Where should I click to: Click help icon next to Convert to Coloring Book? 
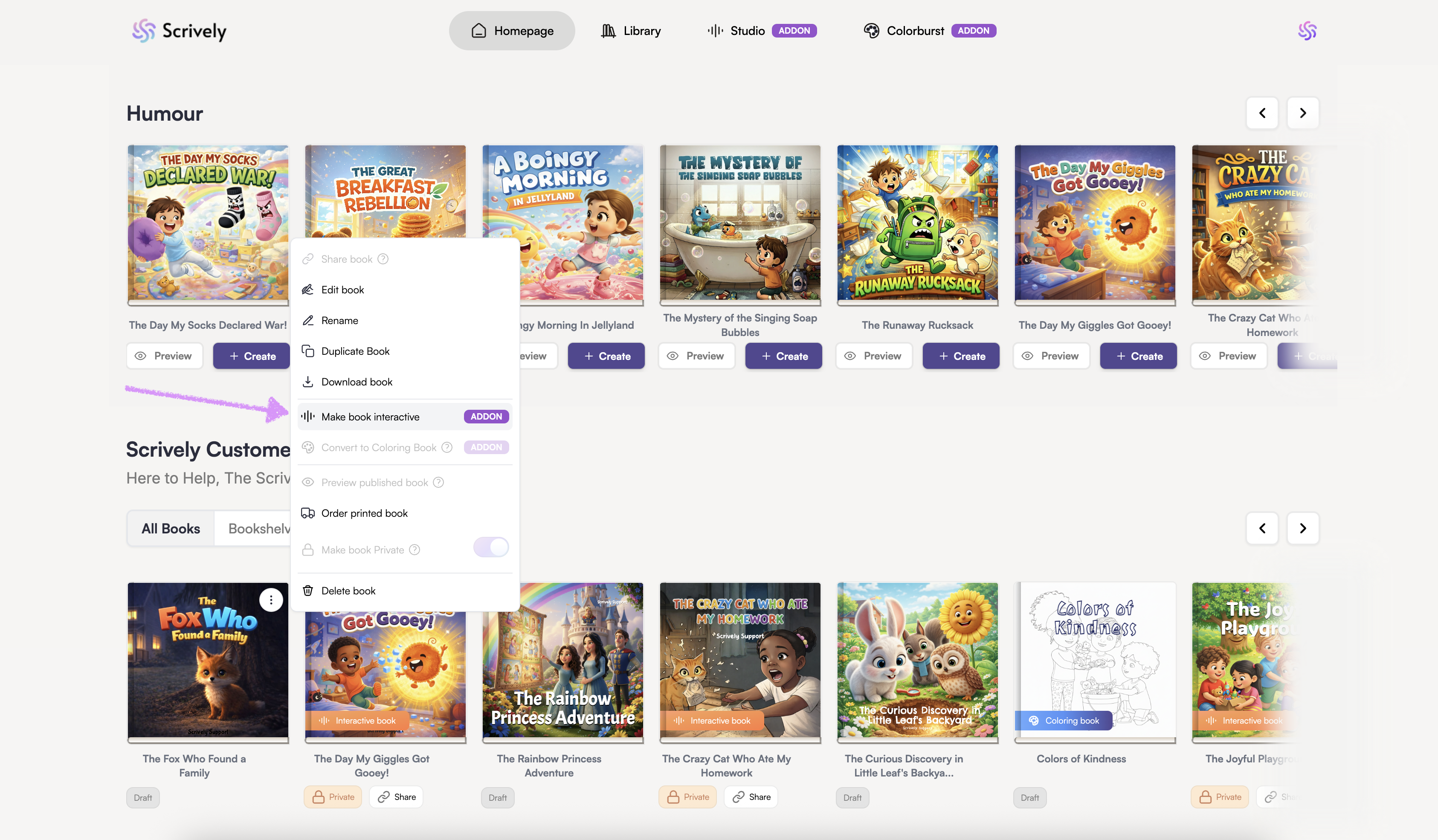(447, 447)
